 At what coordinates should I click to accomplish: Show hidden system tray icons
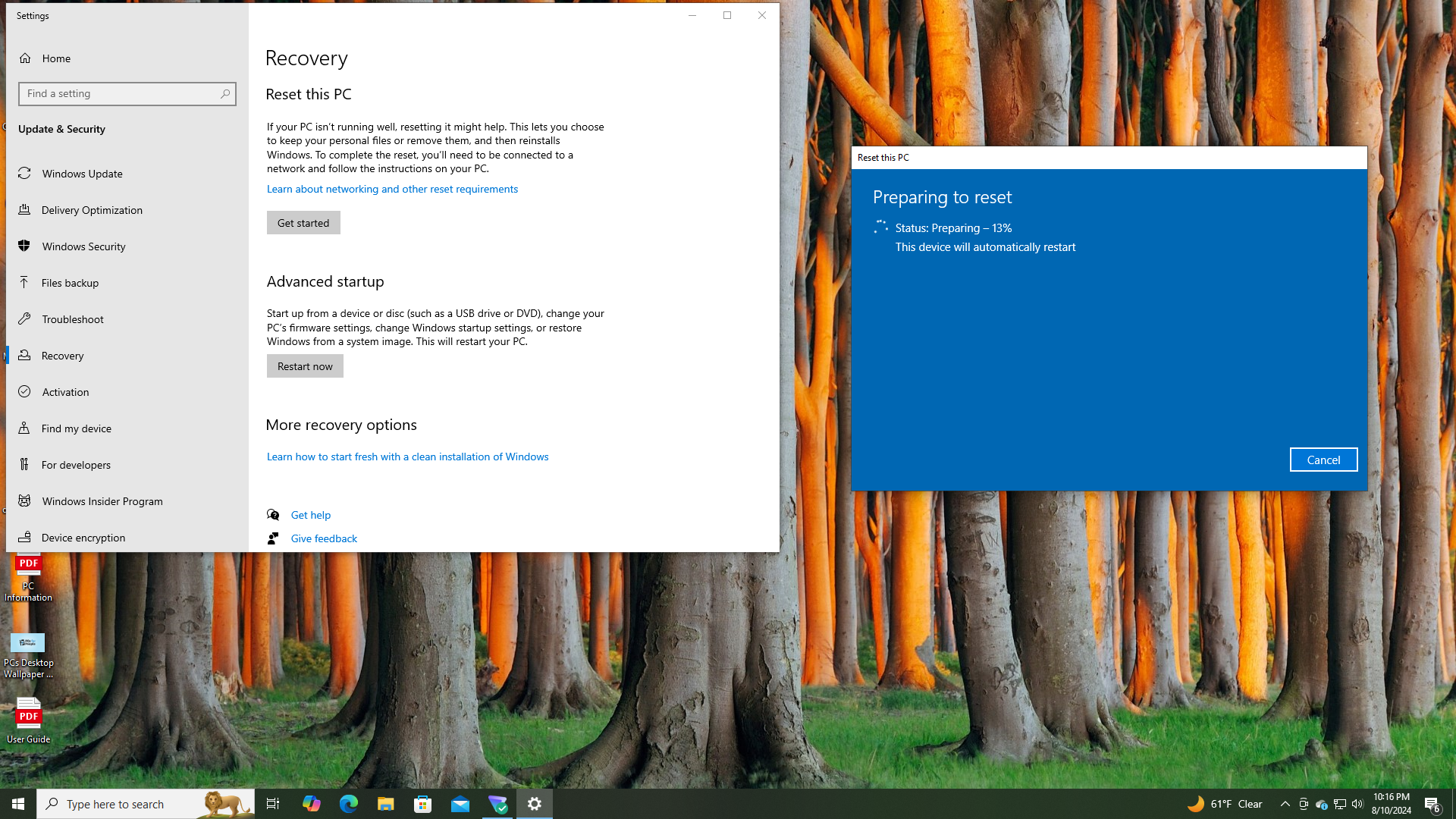pos(1285,804)
